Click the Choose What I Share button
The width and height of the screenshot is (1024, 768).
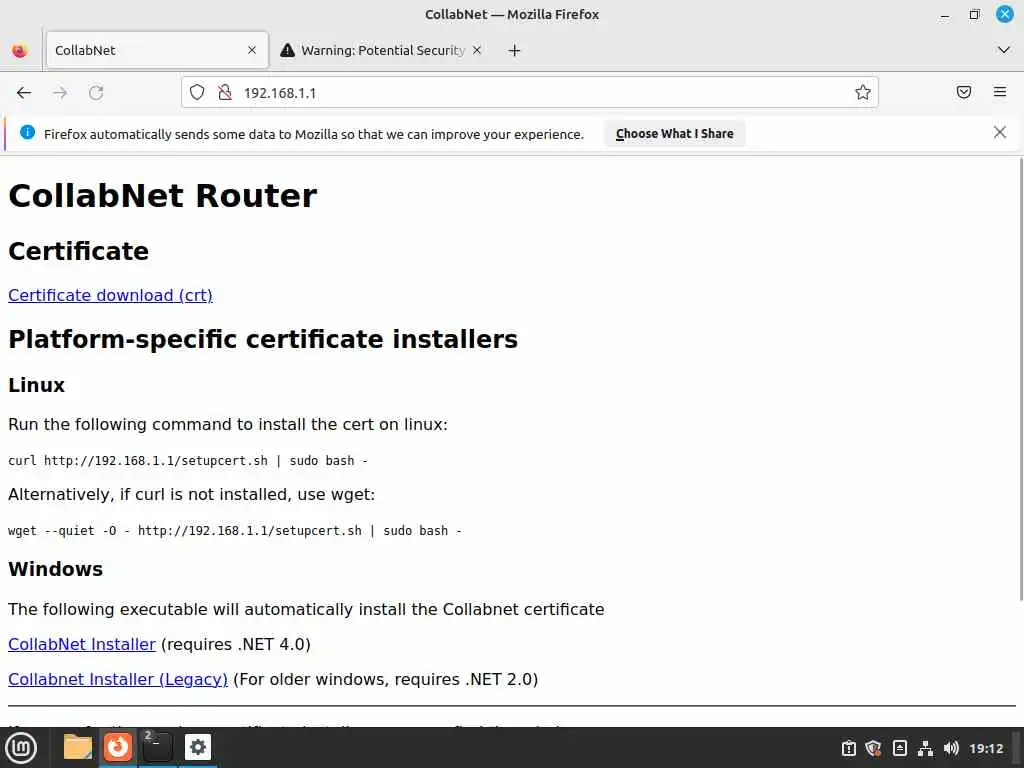pos(675,134)
